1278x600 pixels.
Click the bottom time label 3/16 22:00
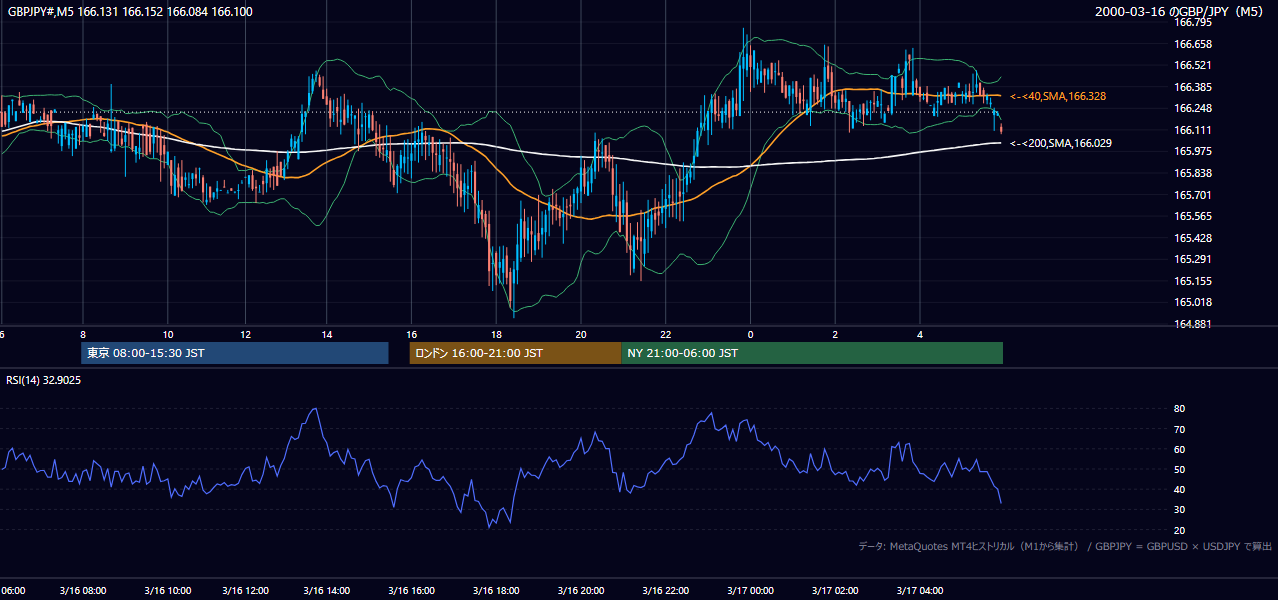666,591
